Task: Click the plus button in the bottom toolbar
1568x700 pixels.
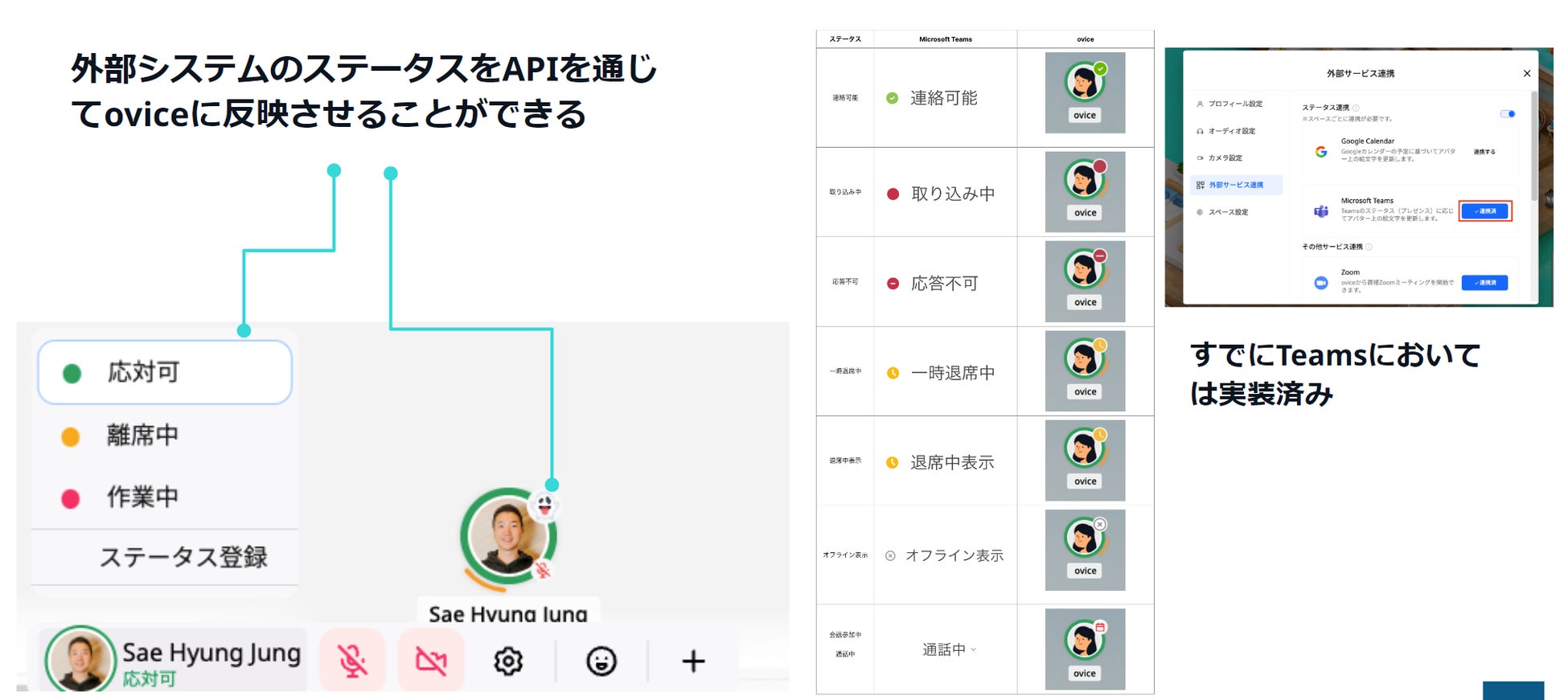Action: pyautogui.click(x=693, y=661)
